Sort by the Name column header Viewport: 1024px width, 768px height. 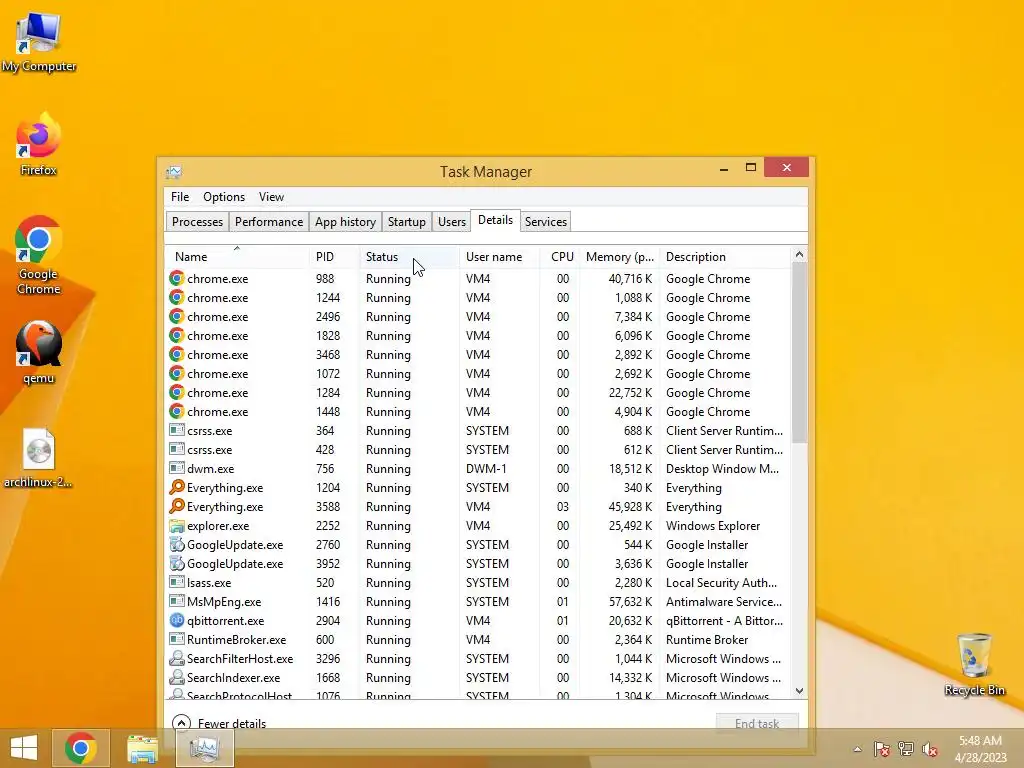point(237,257)
